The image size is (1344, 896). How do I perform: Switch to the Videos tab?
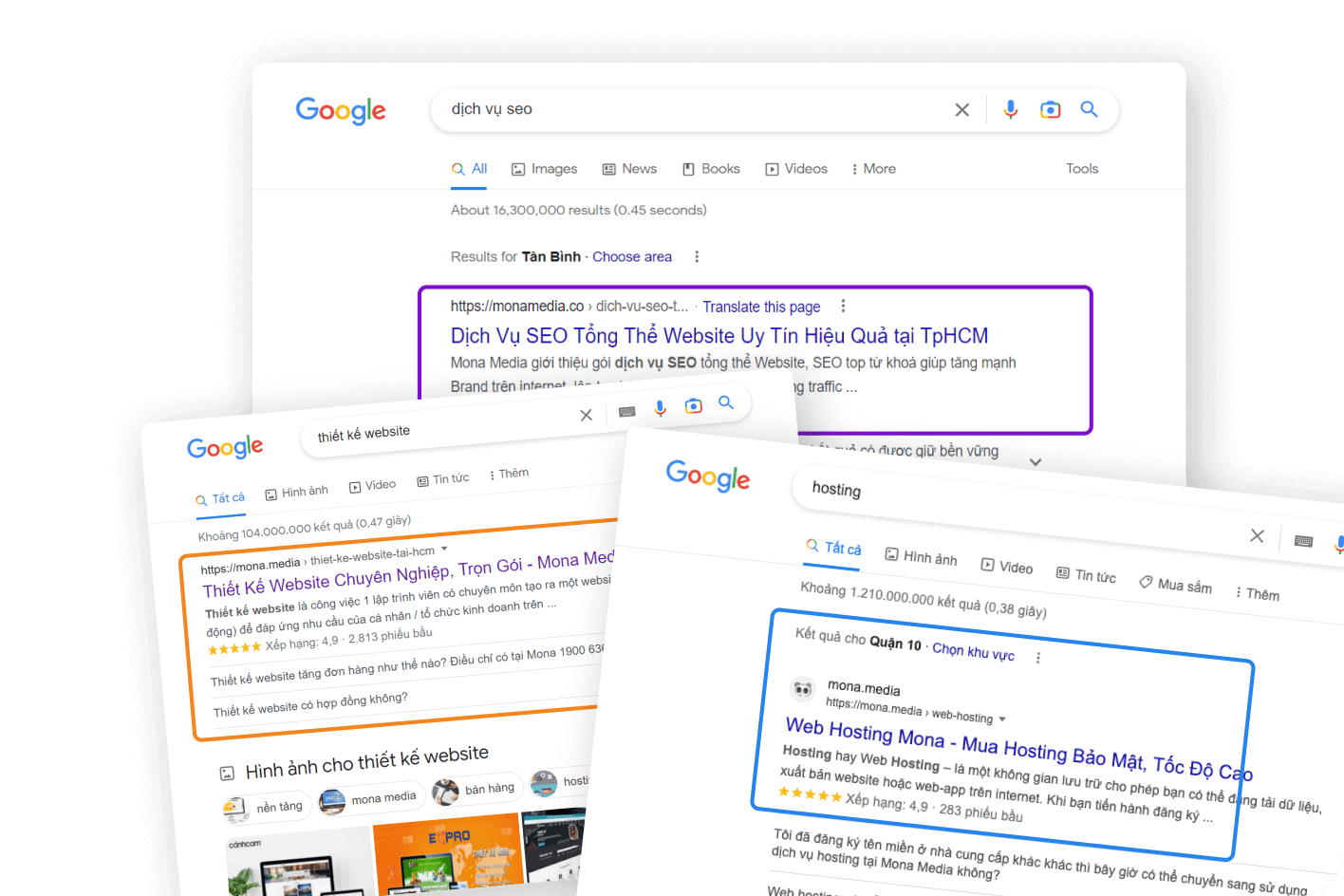(796, 169)
